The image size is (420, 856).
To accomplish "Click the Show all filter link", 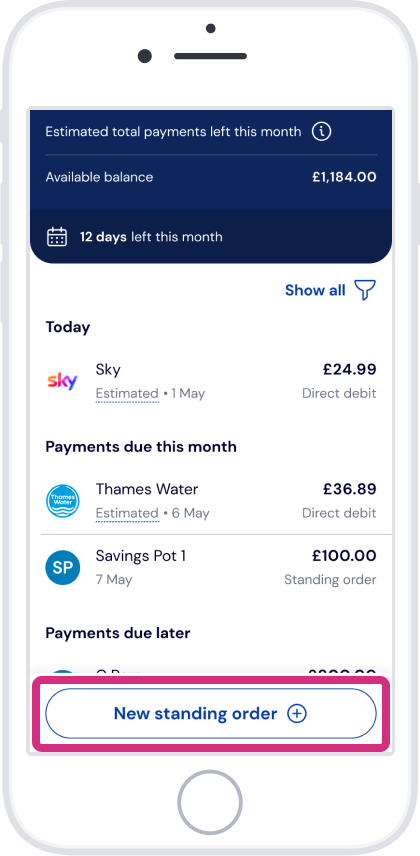I will (315, 290).
